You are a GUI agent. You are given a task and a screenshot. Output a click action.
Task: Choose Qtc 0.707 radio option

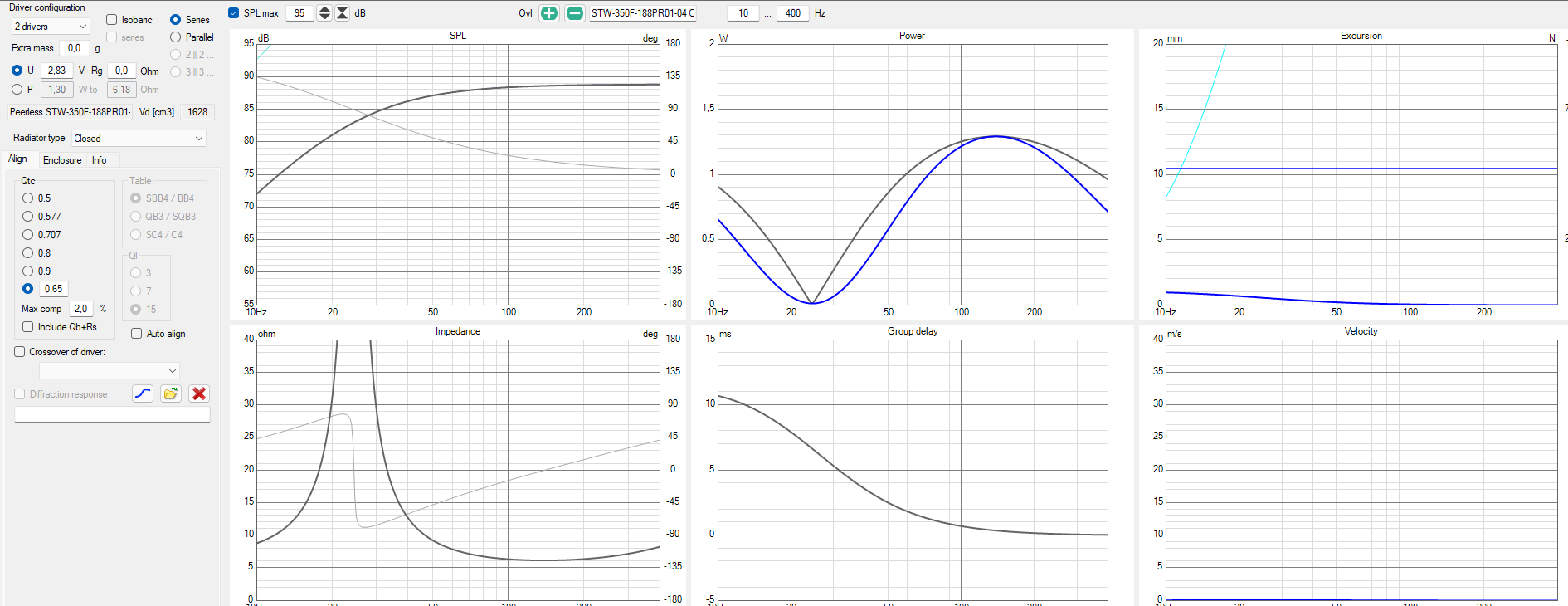pos(28,235)
